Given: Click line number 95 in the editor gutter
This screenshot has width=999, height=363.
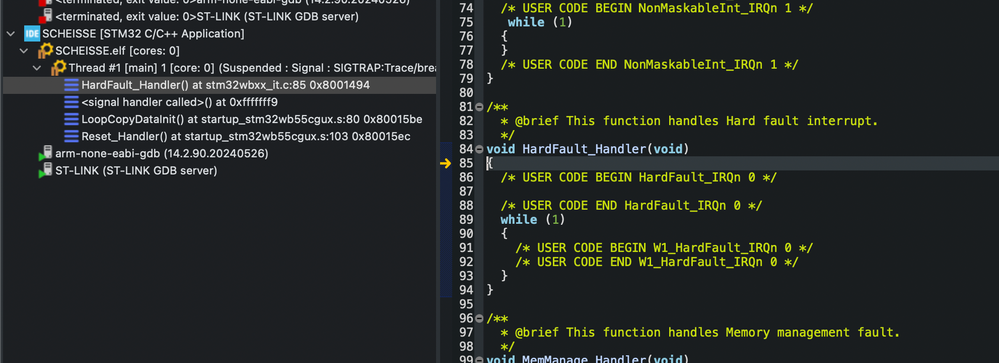Looking at the screenshot, I should tap(466, 304).
